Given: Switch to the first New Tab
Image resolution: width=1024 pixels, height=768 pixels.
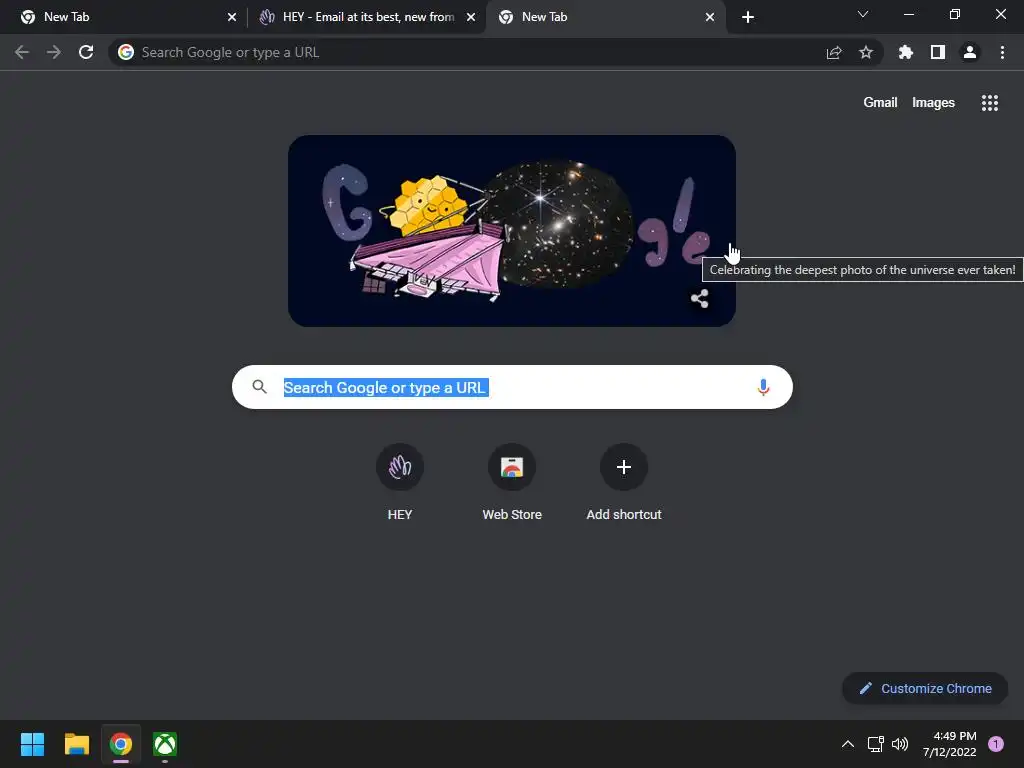Looking at the screenshot, I should click(124, 17).
